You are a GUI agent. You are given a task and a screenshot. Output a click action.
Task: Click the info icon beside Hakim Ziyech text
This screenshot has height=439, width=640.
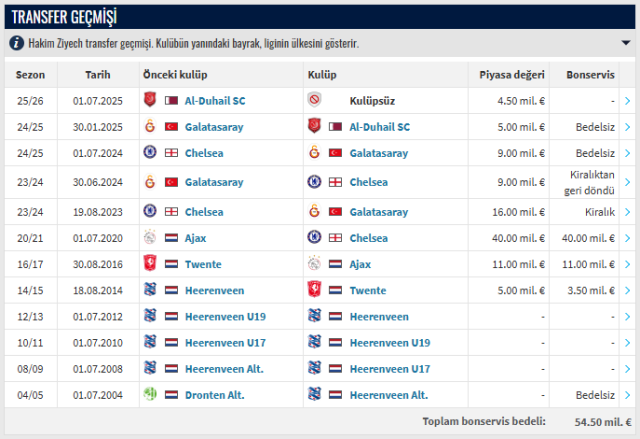[x=16, y=43]
